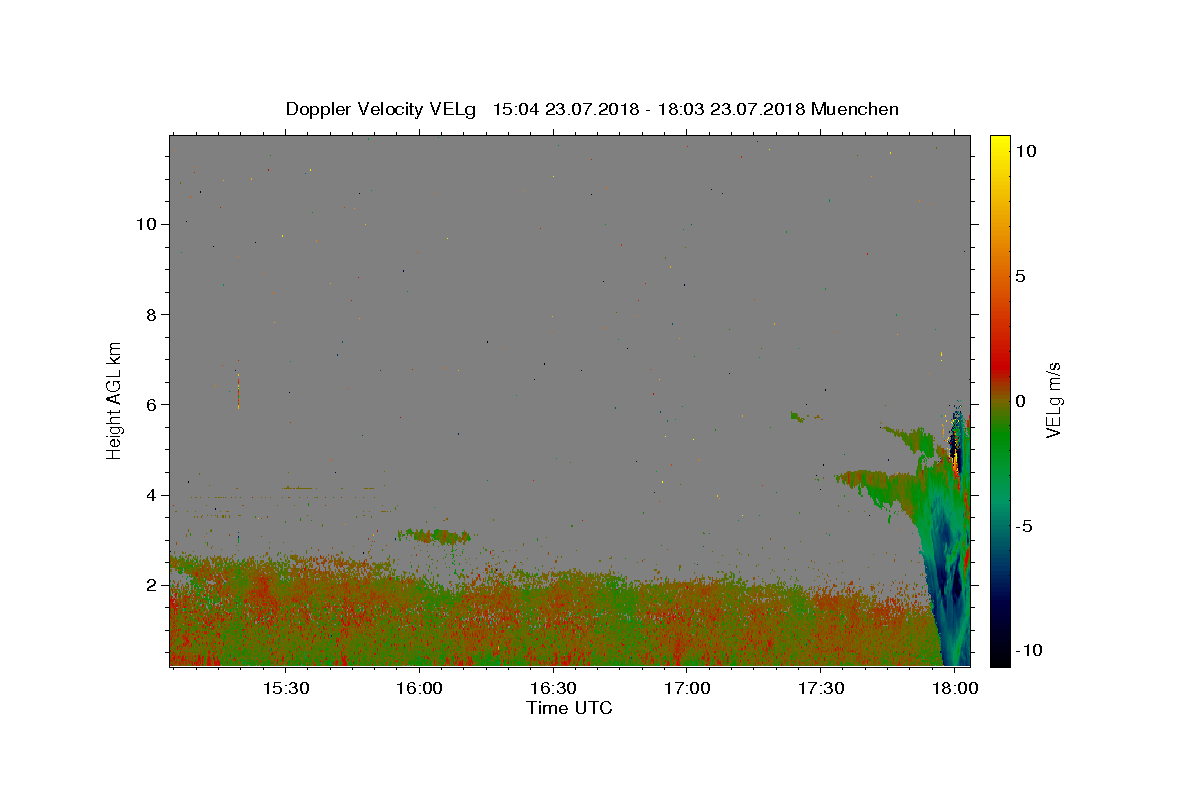Screen dimensions: 1200x800
Task: Click the small cloud patch near 16:05 at 3 km
Action: tap(434, 536)
